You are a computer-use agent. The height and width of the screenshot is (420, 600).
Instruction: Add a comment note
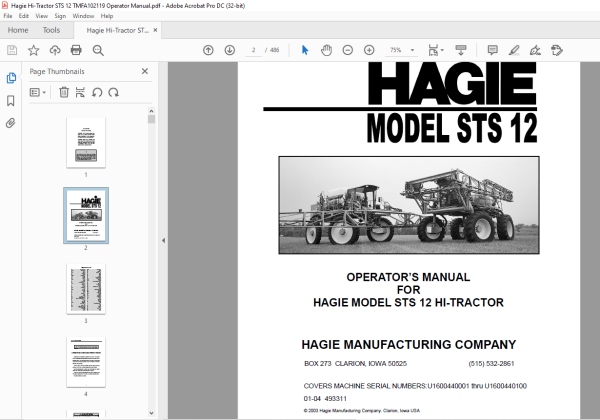(x=492, y=50)
